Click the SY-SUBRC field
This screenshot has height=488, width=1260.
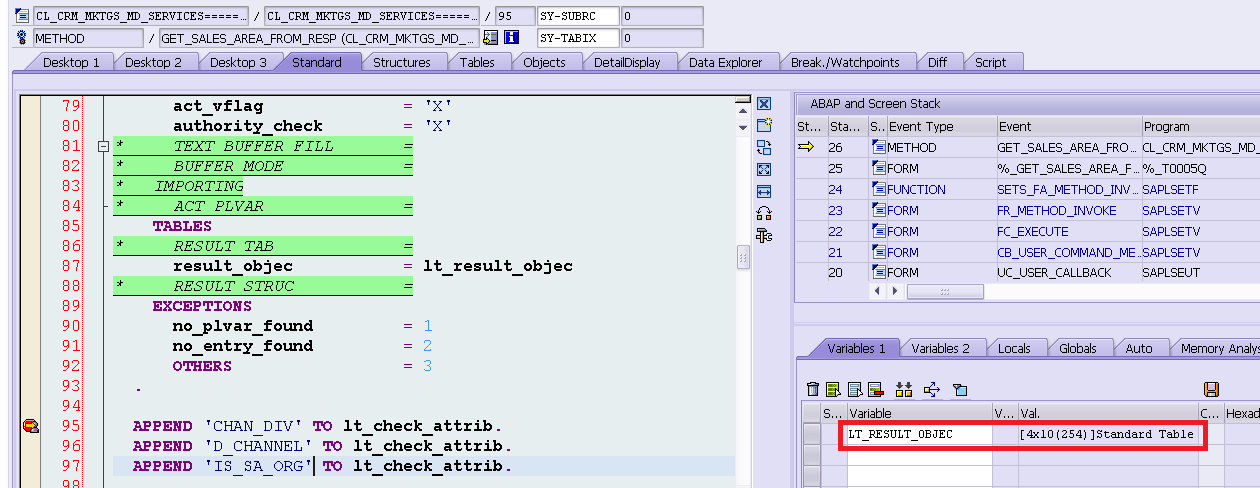578,16
